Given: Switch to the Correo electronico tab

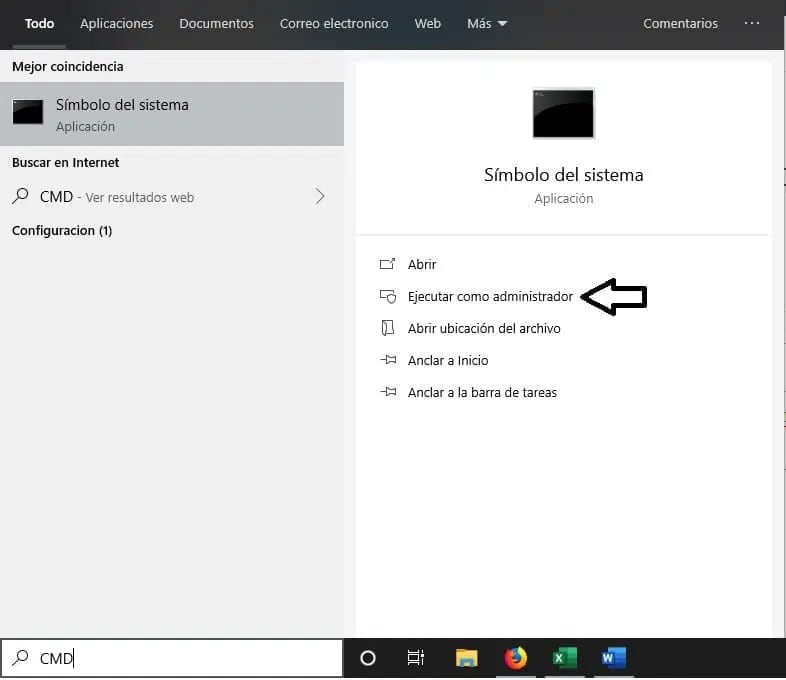Looking at the screenshot, I should (x=334, y=24).
